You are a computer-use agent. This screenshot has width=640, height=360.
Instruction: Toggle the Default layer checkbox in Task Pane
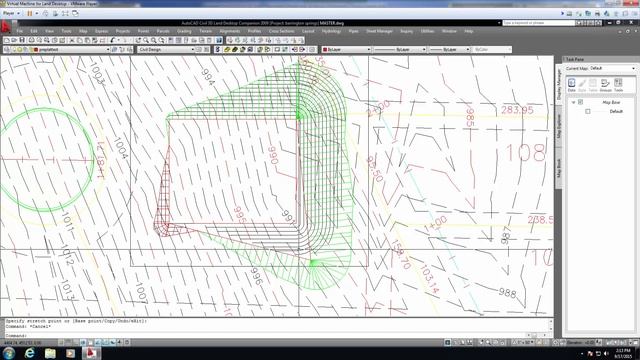click(x=588, y=111)
